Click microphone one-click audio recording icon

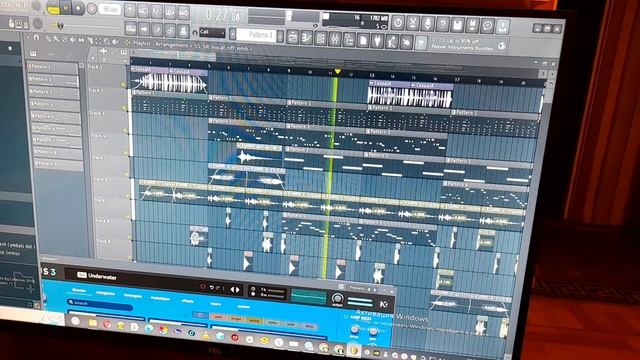click(x=427, y=24)
